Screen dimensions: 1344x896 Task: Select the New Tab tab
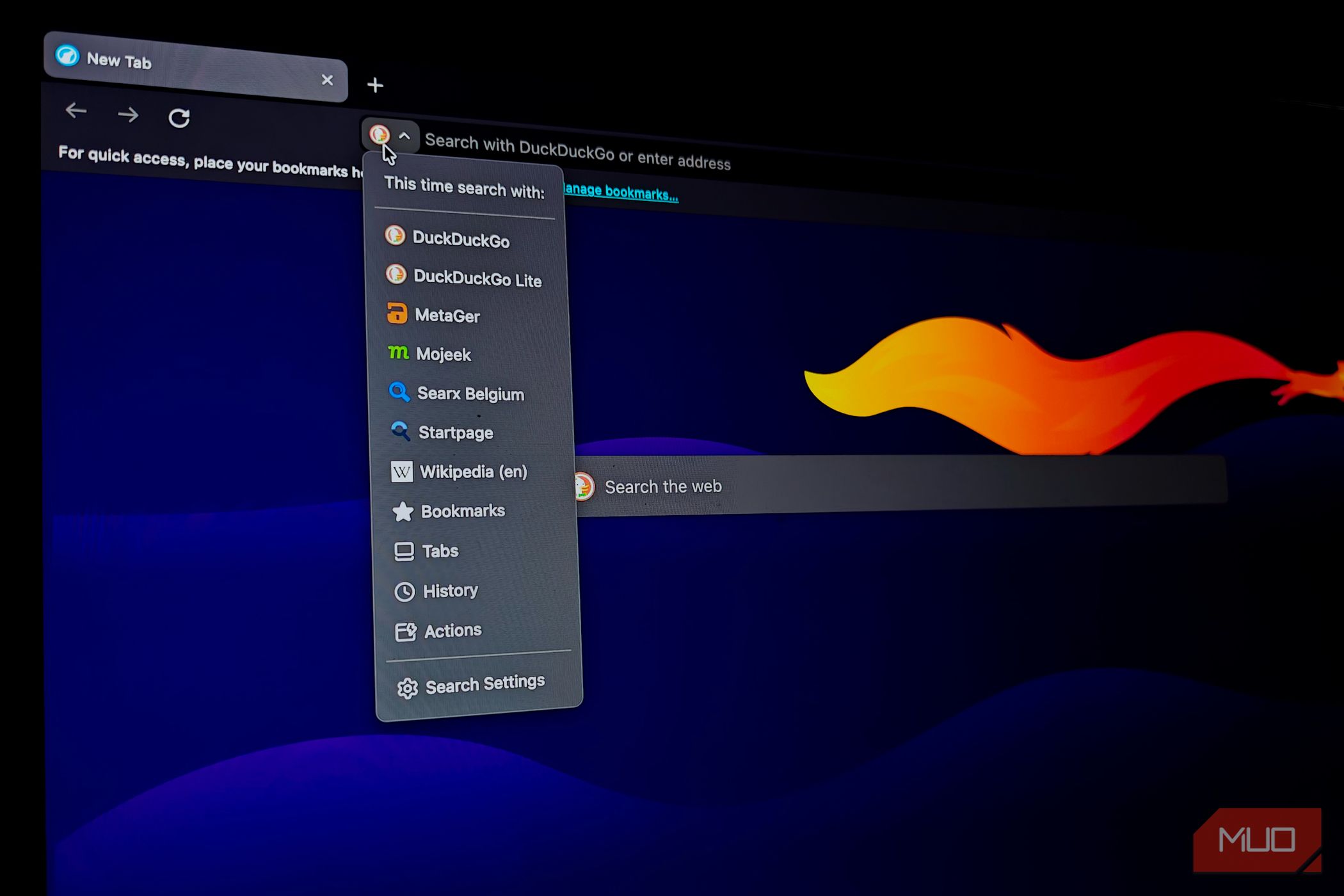pyautogui.click(x=195, y=66)
